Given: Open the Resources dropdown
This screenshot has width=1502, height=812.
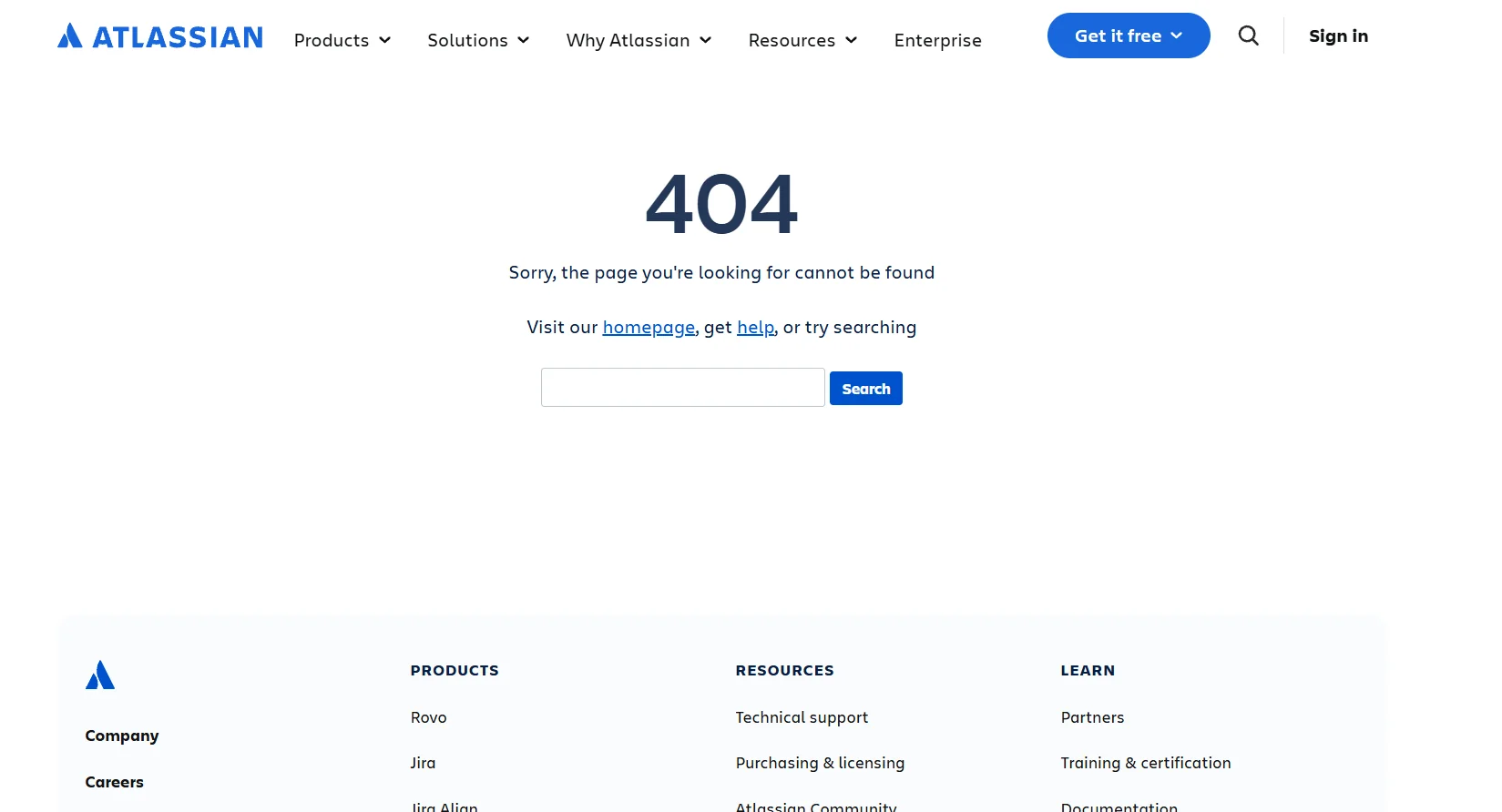Looking at the screenshot, I should (x=802, y=40).
